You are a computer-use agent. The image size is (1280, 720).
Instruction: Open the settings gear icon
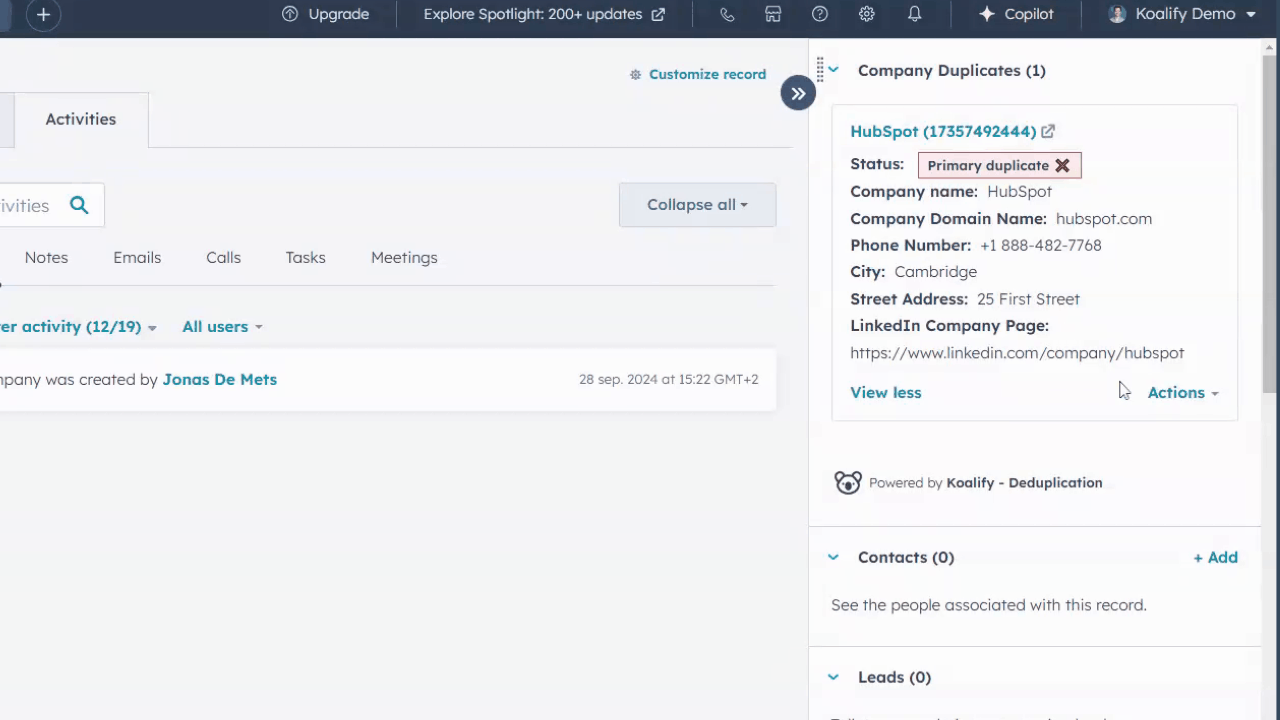pyautogui.click(x=867, y=14)
